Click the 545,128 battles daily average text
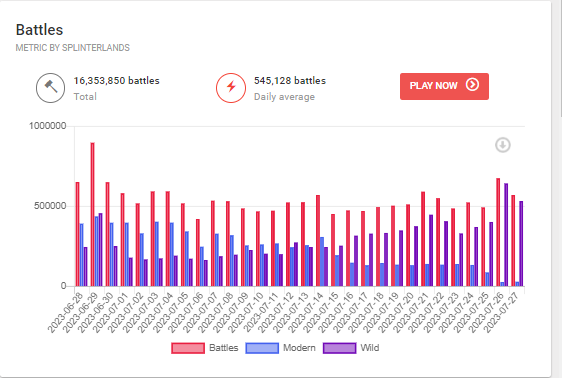 click(x=290, y=81)
